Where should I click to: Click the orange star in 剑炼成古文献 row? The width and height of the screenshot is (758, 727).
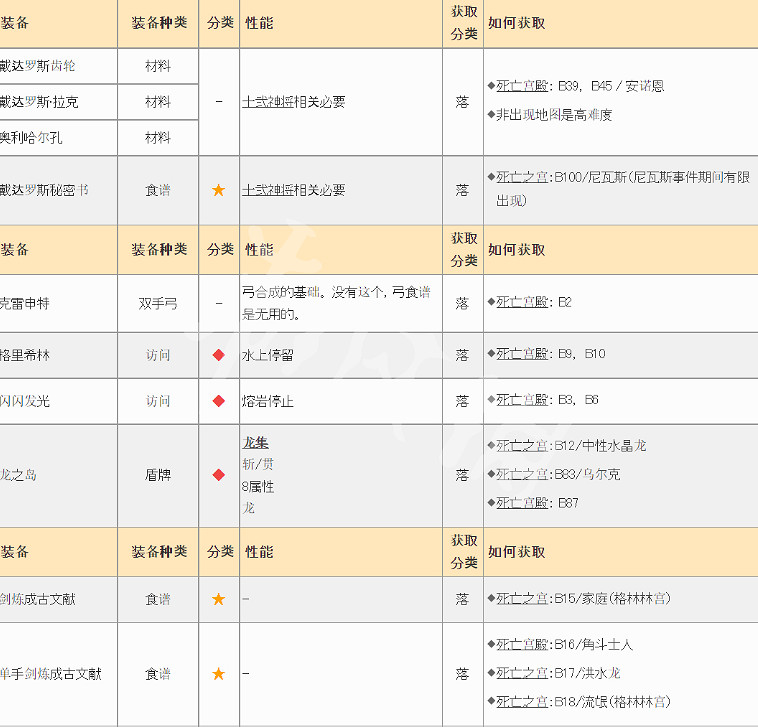coord(219,599)
